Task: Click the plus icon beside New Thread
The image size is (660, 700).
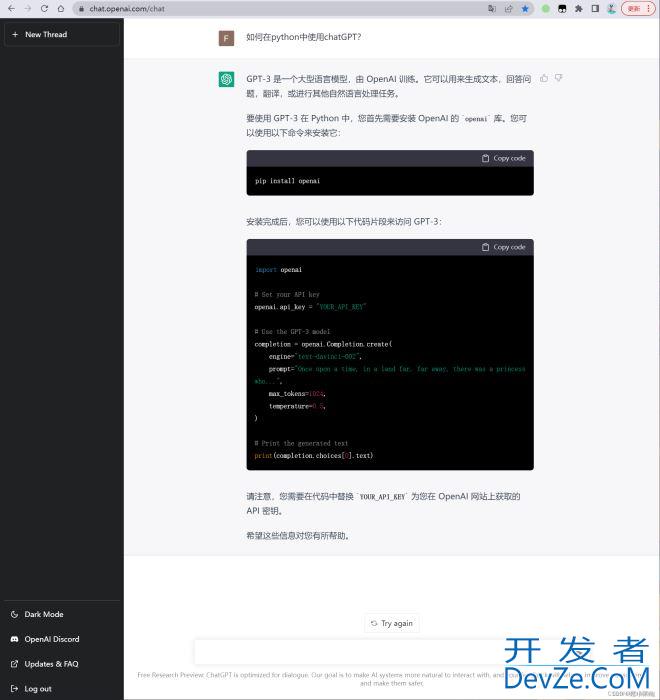Action: (x=15, y=34)
